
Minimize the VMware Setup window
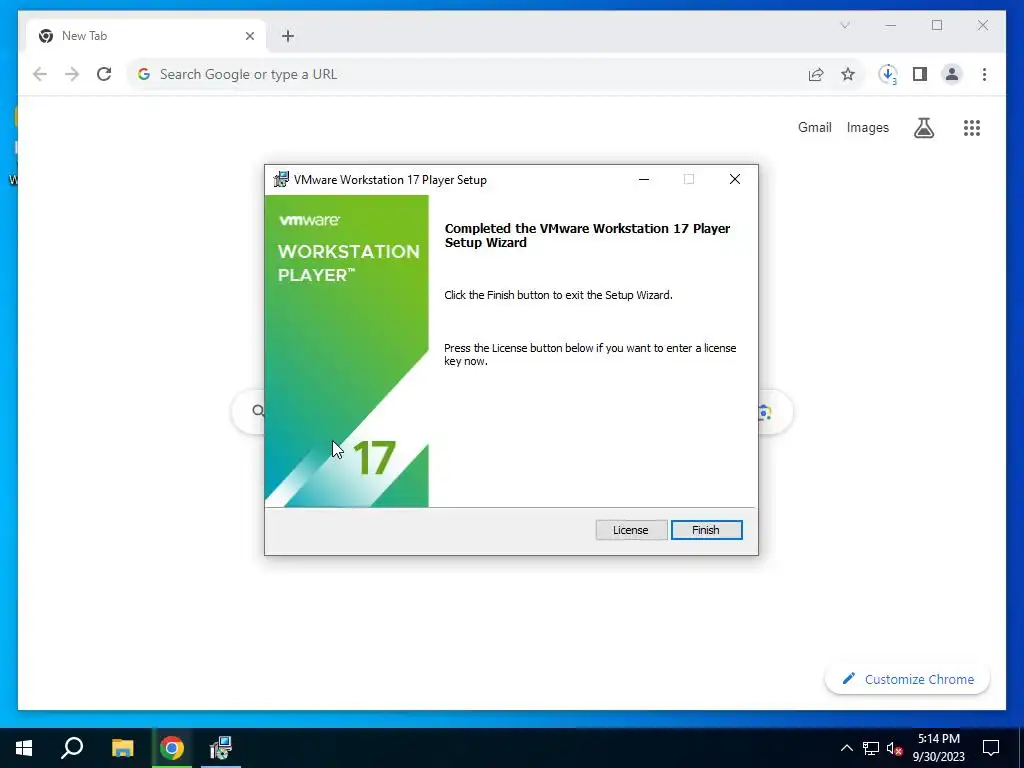point(644,179)
